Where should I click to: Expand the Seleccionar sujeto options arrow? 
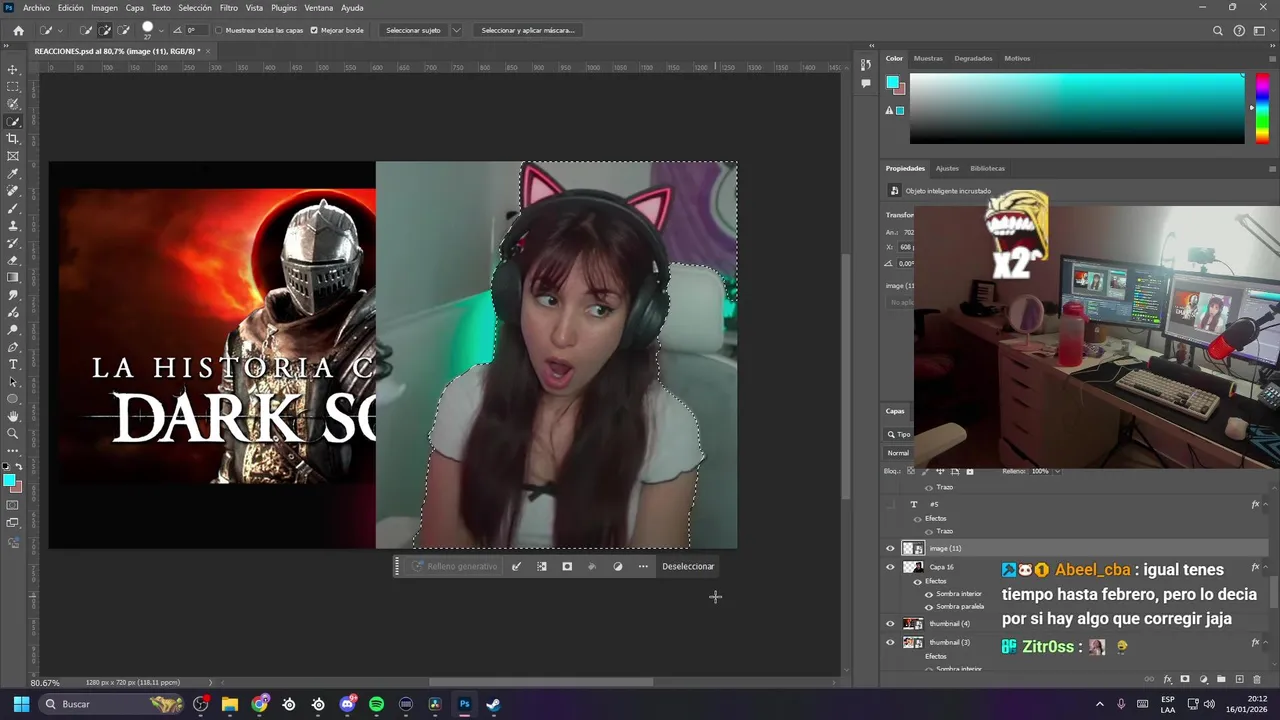click(457, 31)
